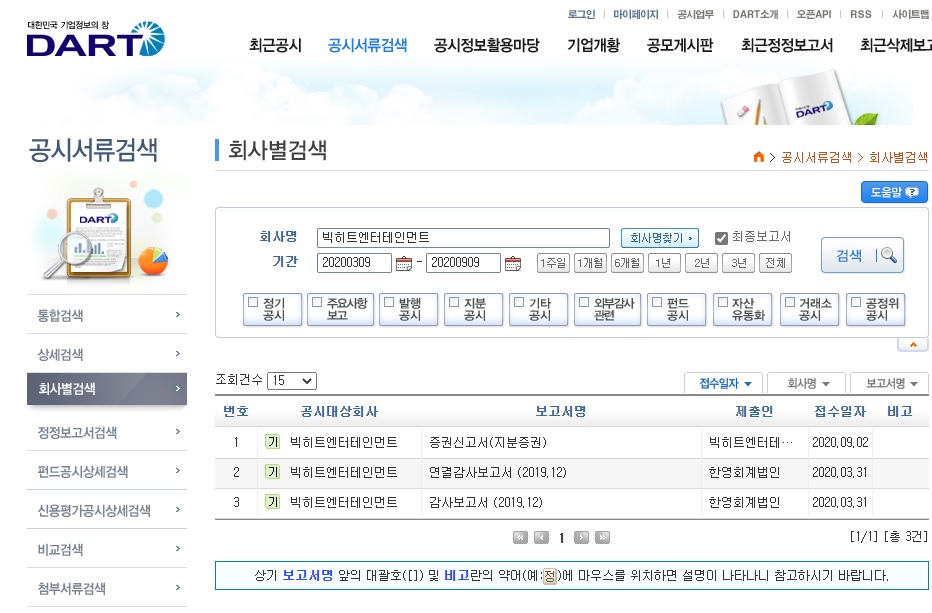
Task: Go to next results page
Action: (x=581, y=537)
